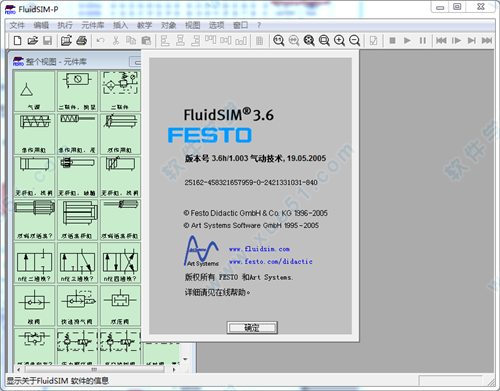Align objects to horizontal center icon

pos(180,41)
